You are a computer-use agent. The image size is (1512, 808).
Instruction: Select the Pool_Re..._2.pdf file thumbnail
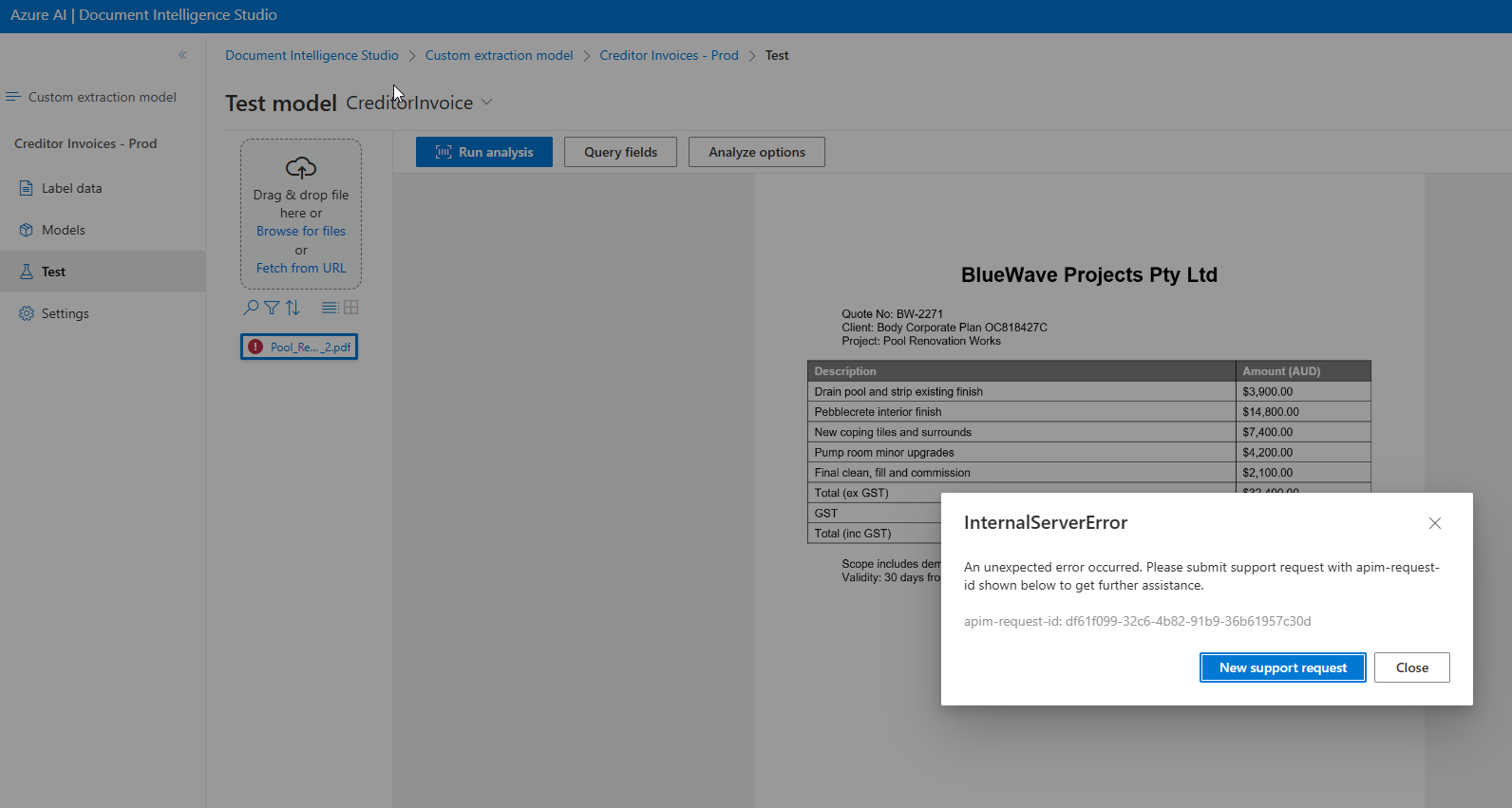click(x=299, y=348)
